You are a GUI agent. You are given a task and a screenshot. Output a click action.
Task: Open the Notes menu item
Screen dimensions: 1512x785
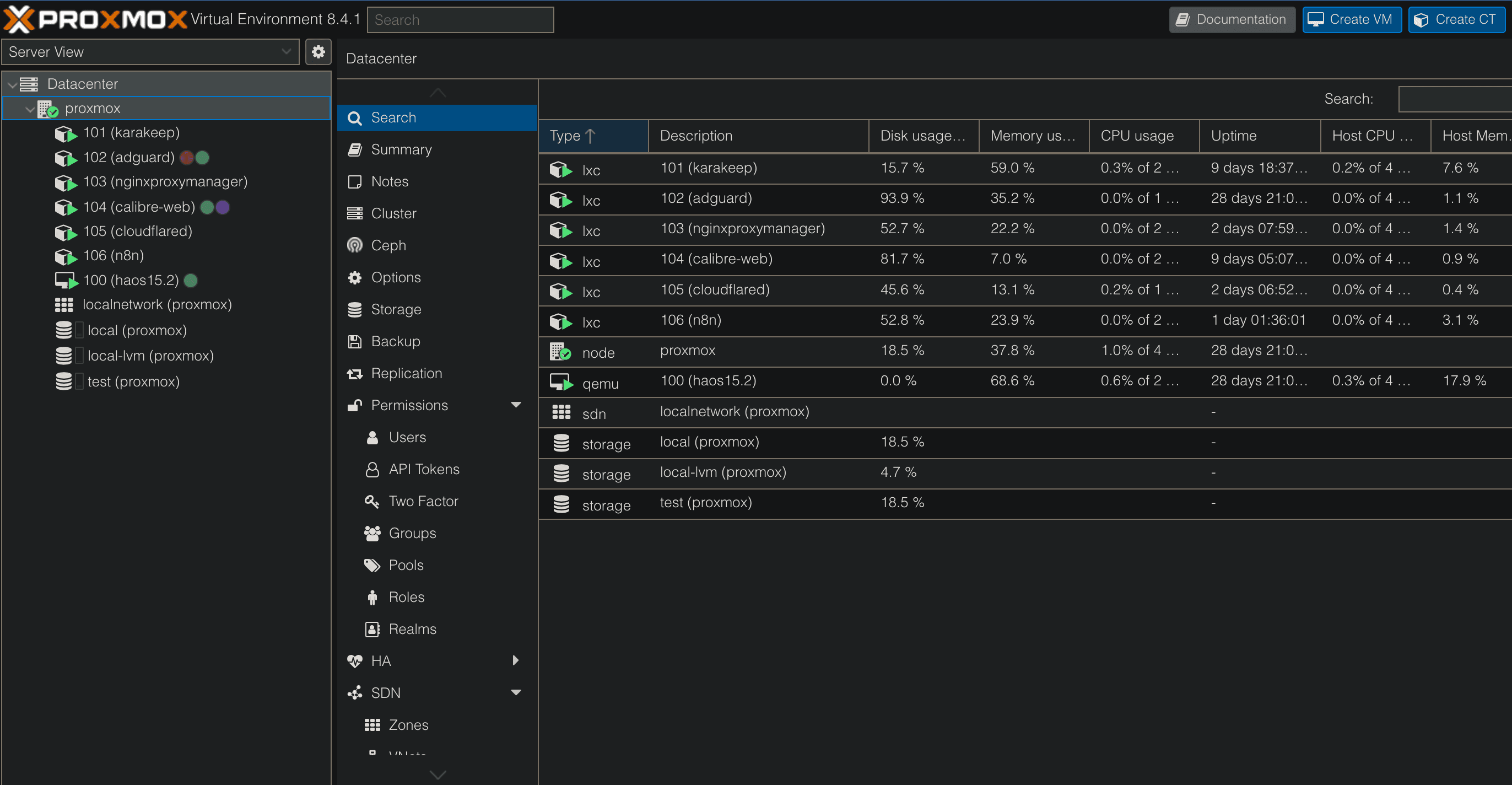point(438,181)
